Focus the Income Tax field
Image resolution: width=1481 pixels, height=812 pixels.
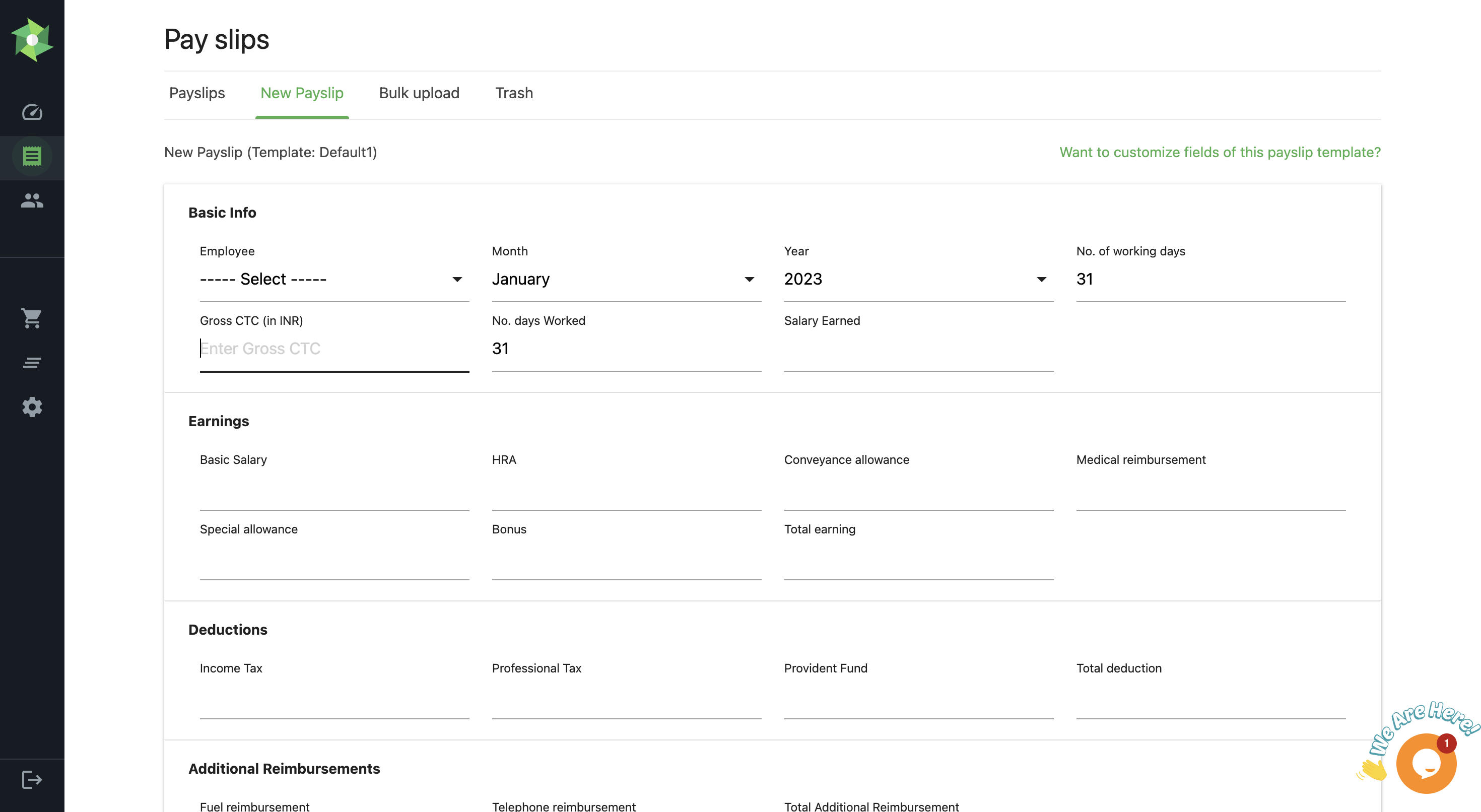click(x=334, y=697)
